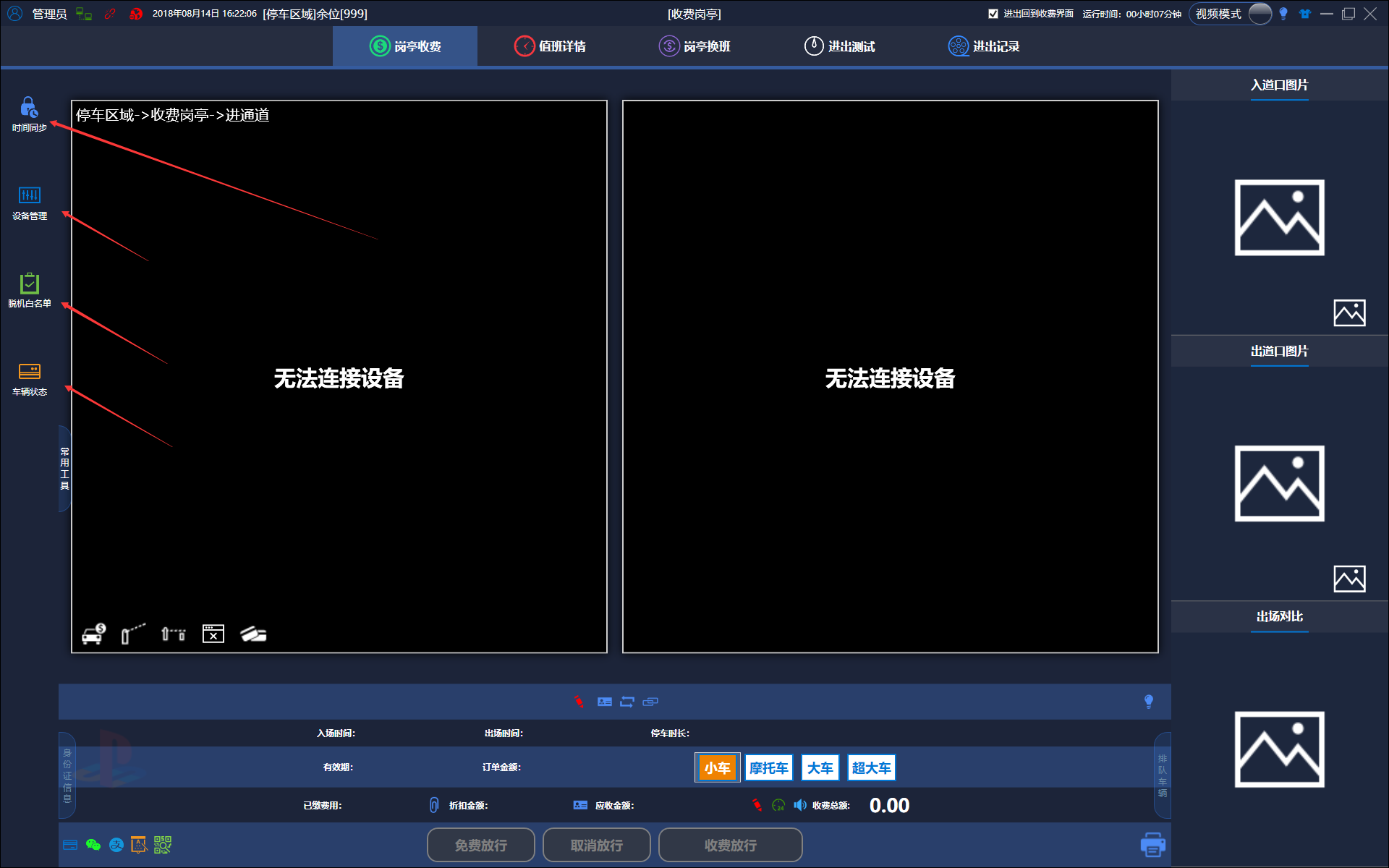
Task: Click the link chain icon in info bar
Action: pos(650,702)
